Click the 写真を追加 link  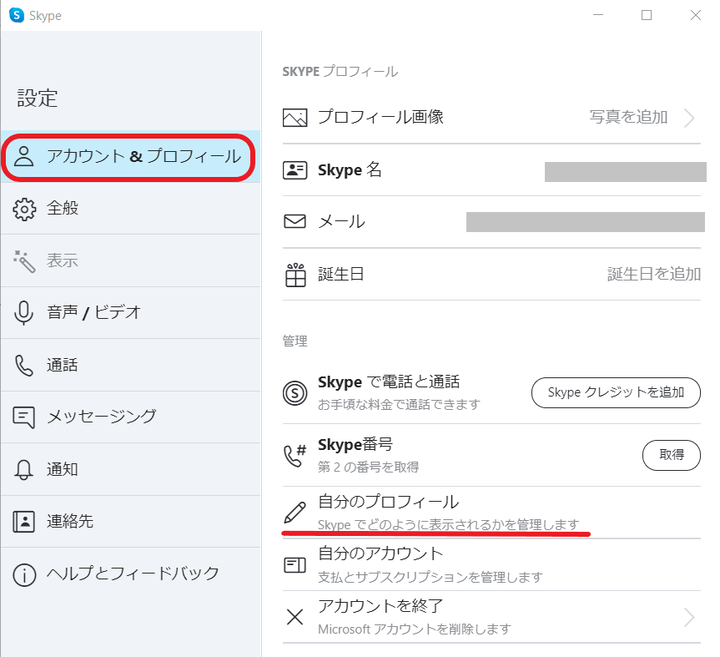click(x=629, y=118)
